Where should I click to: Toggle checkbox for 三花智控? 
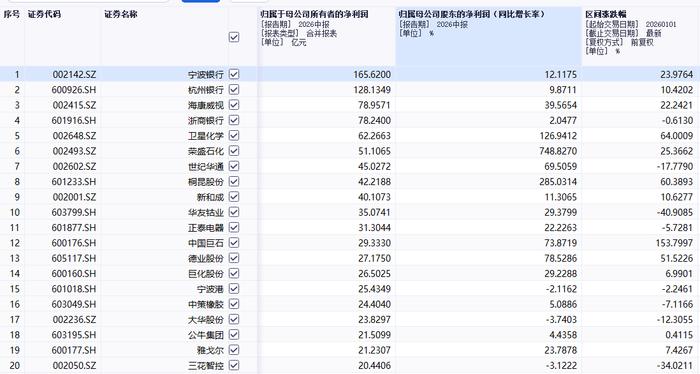(x=234, y=365)
